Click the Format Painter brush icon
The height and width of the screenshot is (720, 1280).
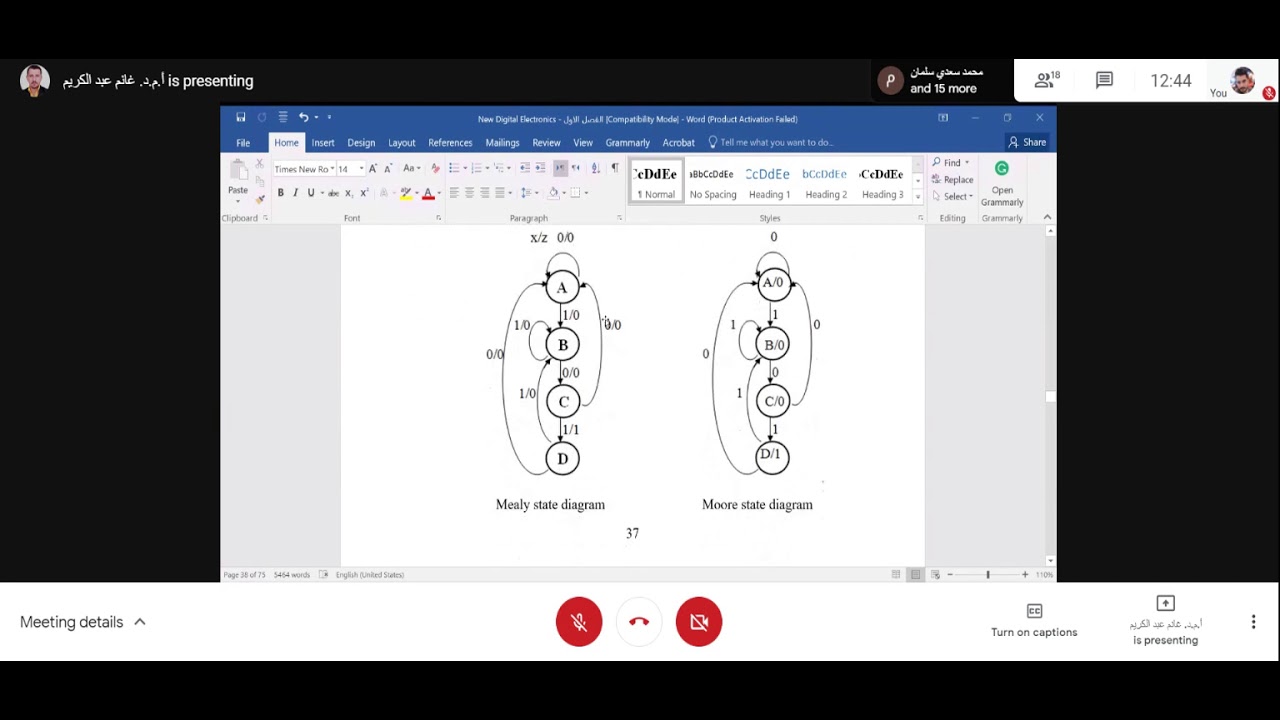tap(260, 198)
